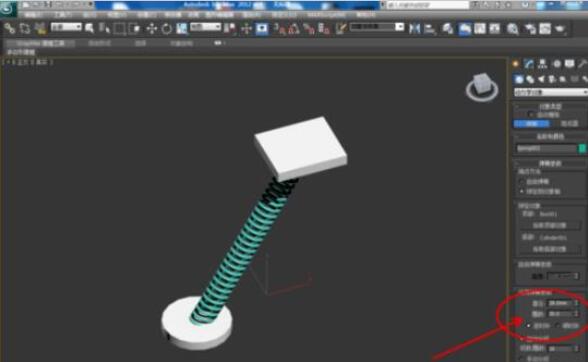Open the Layer Manager
The height and width of the screenshot is (362, 588).
pos(447,29)
